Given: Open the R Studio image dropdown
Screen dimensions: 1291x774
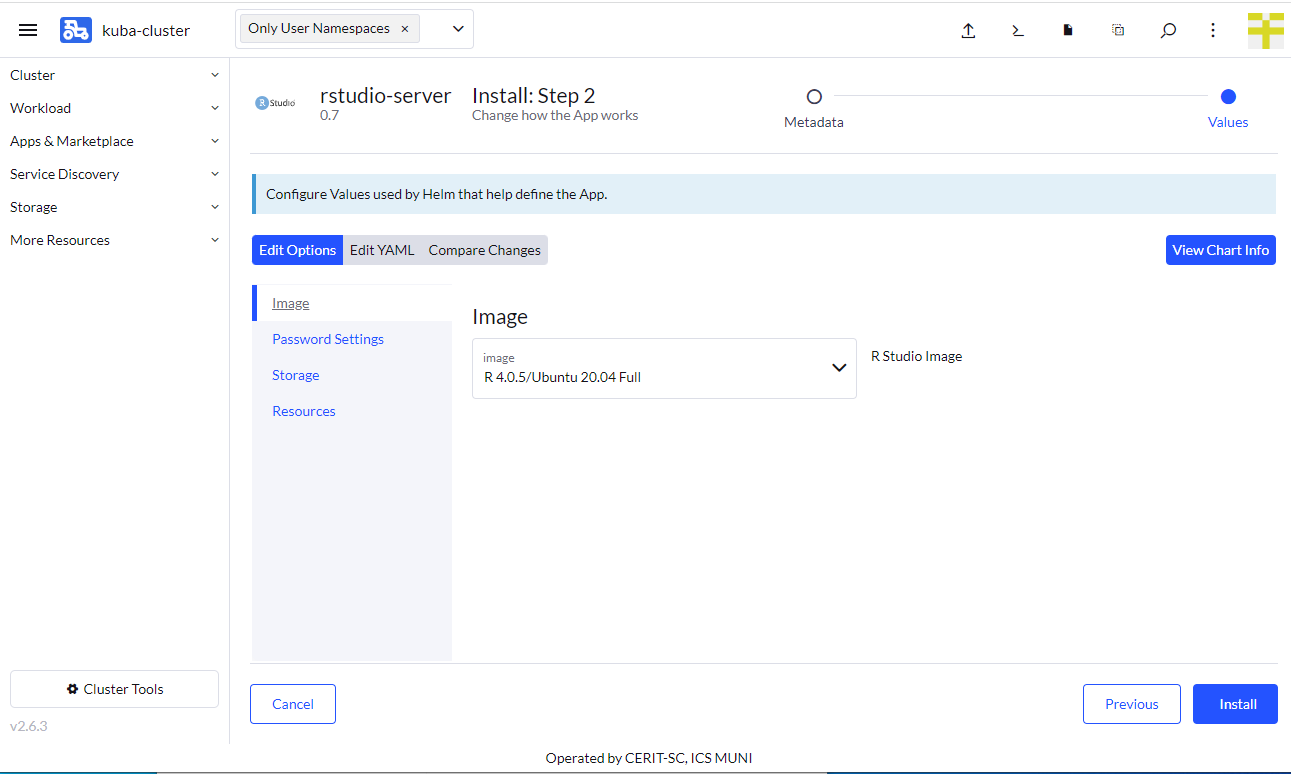Looking at the screenshot, I should (664, 368).
